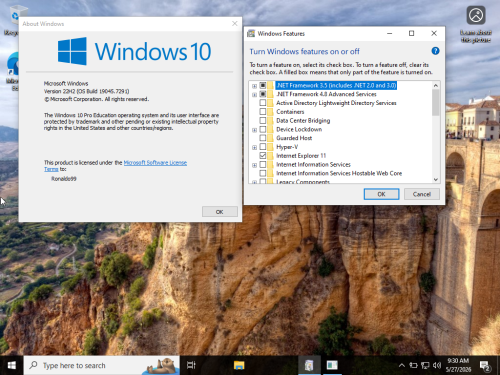Uncheck Internet Explorer 11 feature
The height and width of the screenshot is (375, 500).
pyautogui.click(x=263, y=155)
